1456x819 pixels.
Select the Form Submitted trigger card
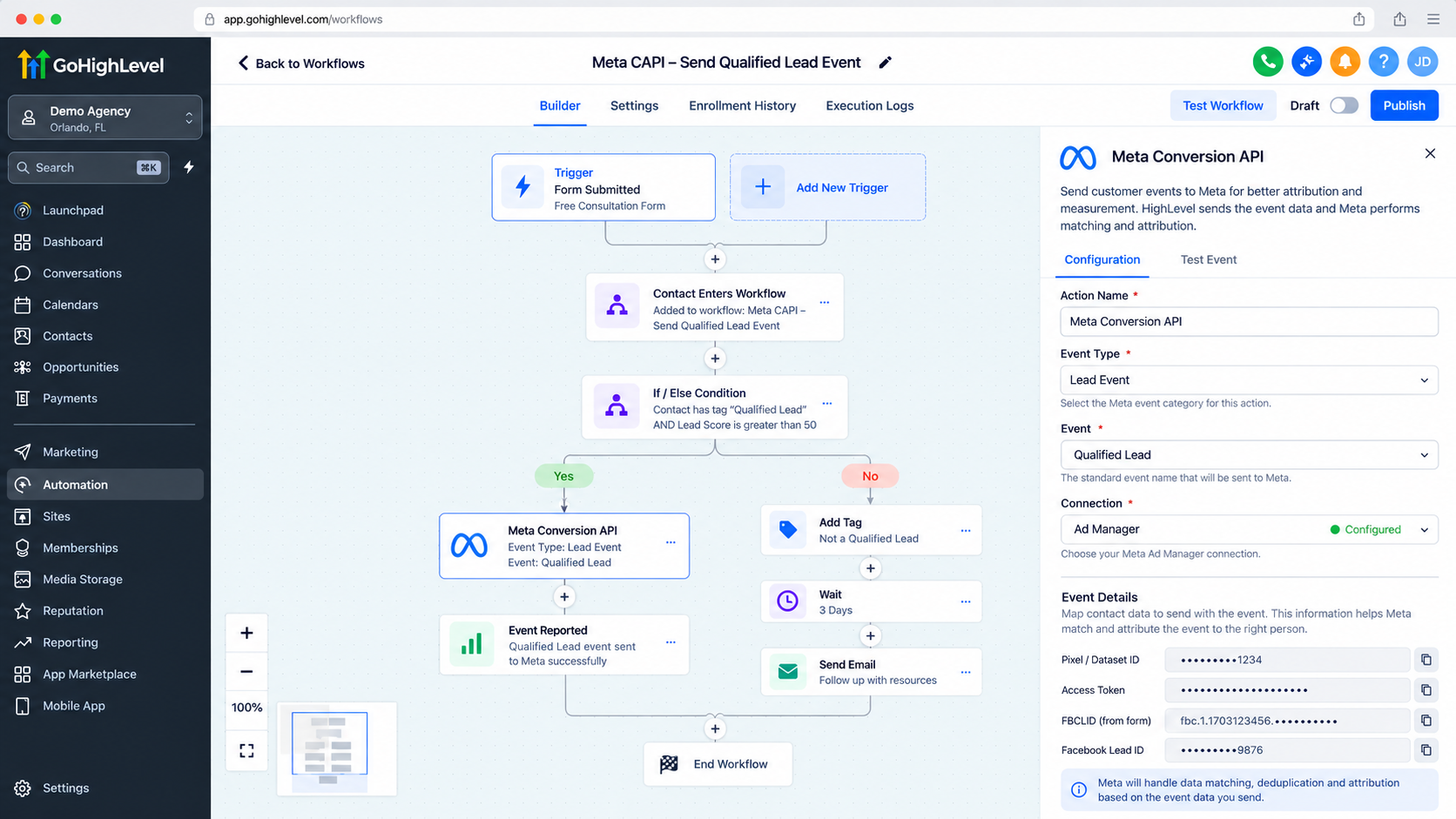pyautogui.click(x=603, y=187)
